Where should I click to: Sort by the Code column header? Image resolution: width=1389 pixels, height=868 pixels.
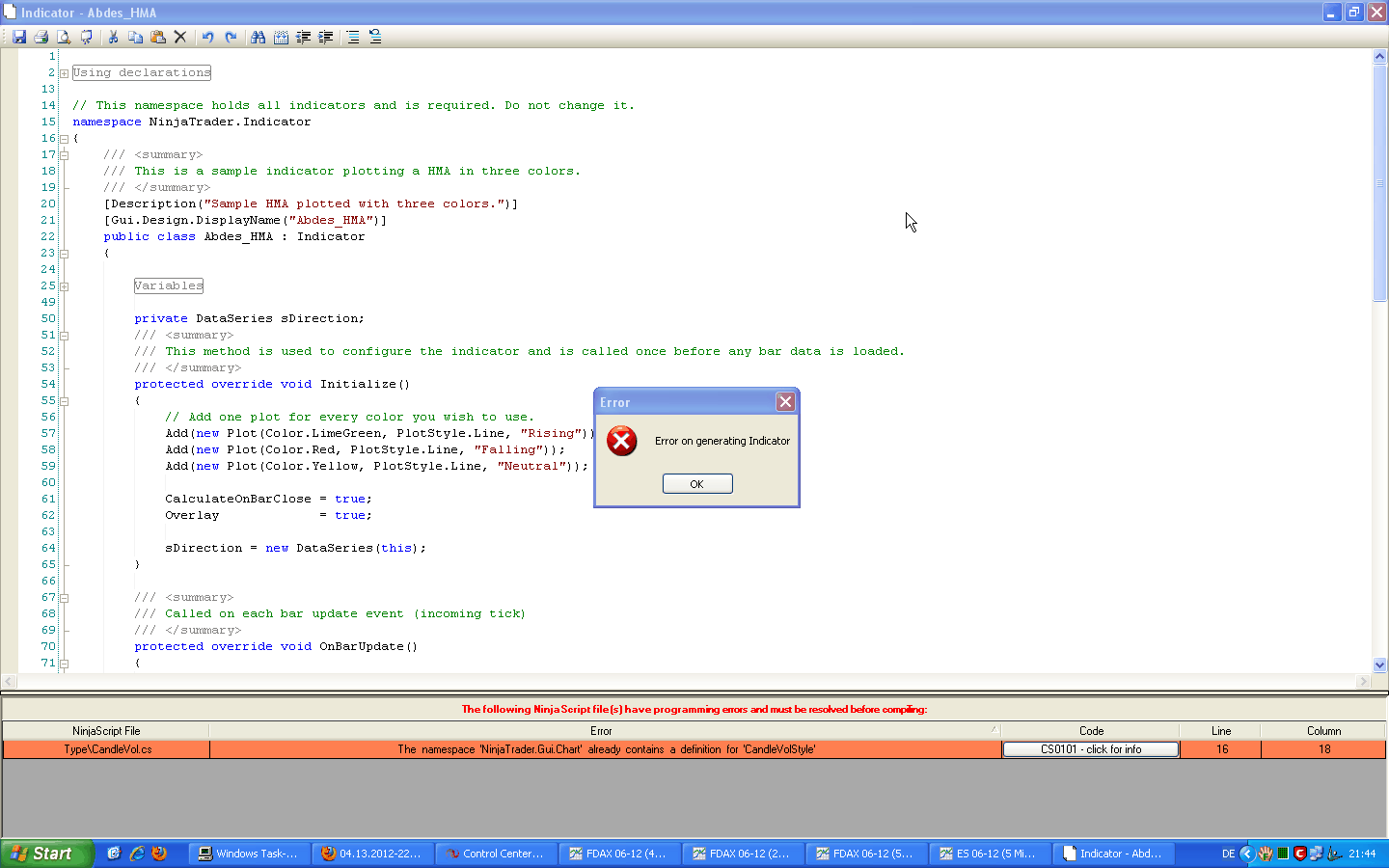point(1091,731)
